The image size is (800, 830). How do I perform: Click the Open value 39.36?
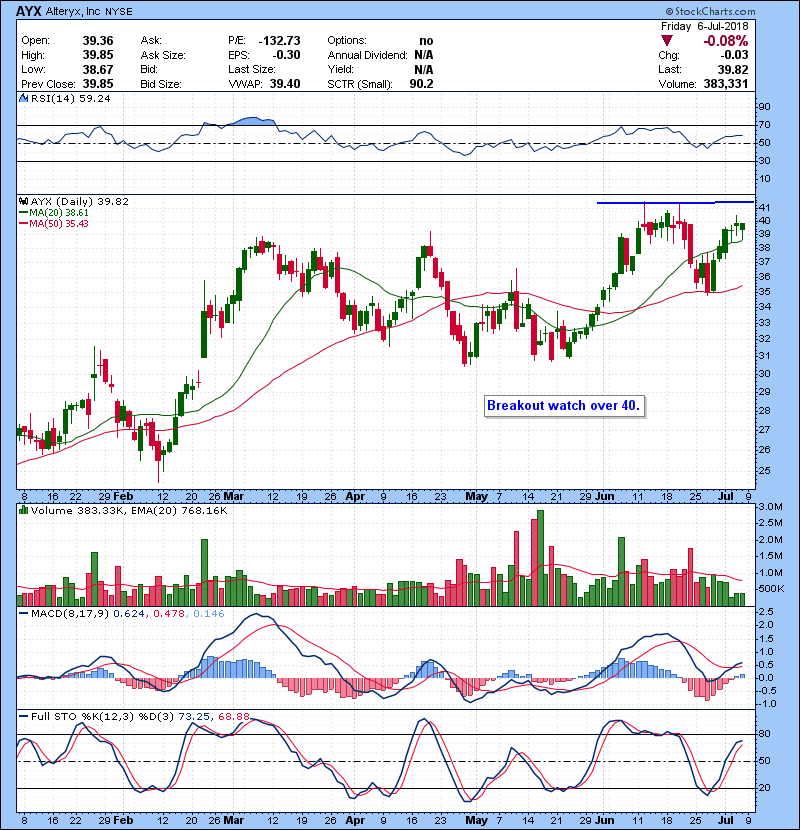[97, 41]
